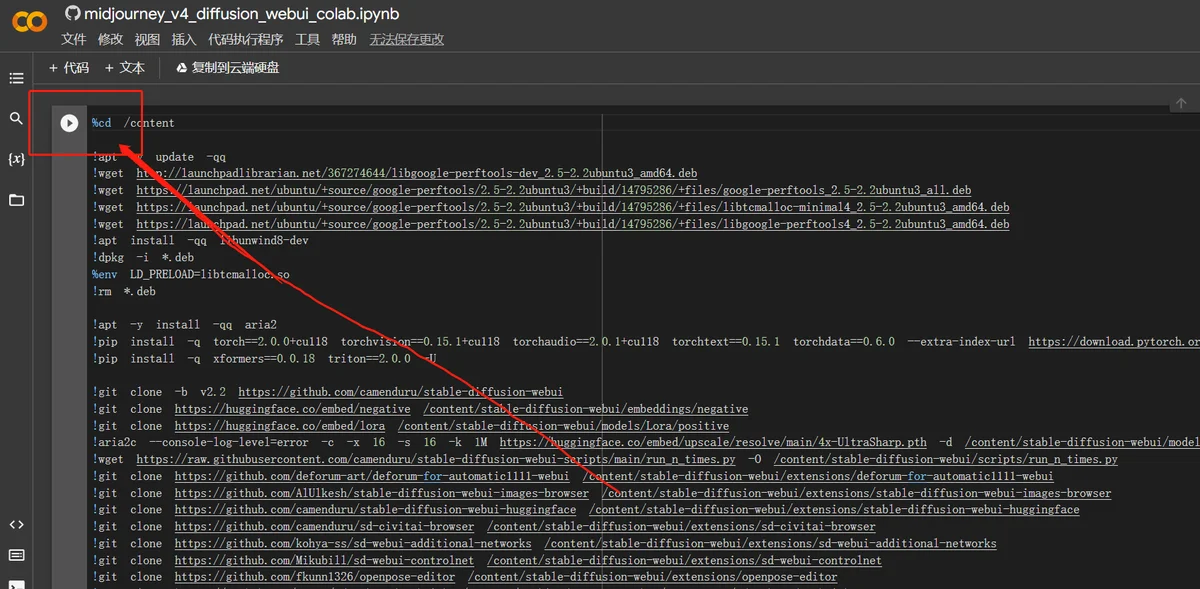Click the xformers==0.0.18 pip install line
The width and height of the screenshot is (1200, 589).
coord(264,358)
